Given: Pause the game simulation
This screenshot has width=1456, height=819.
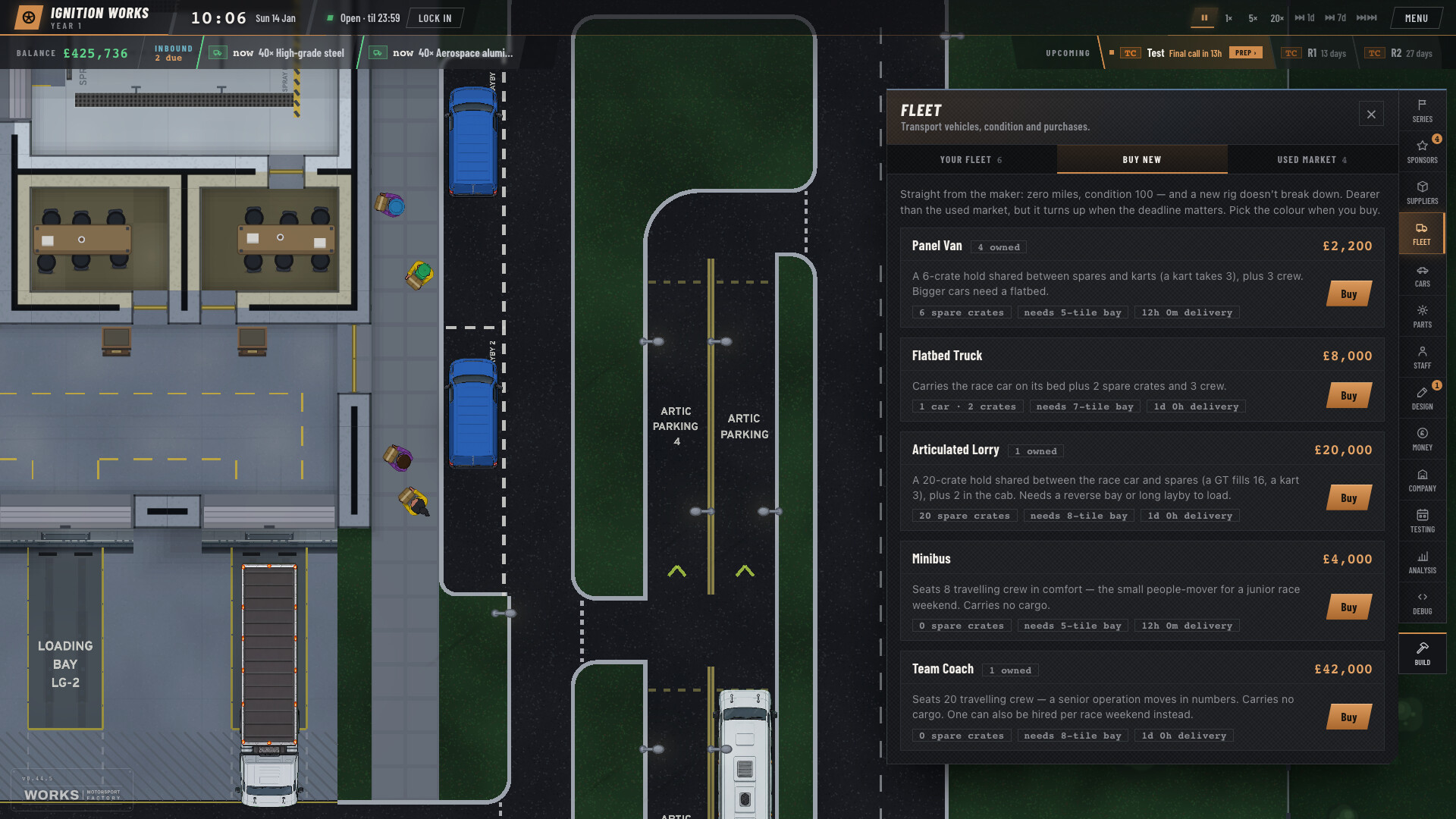Looking at the screenshot, I should click(1203, 17).
